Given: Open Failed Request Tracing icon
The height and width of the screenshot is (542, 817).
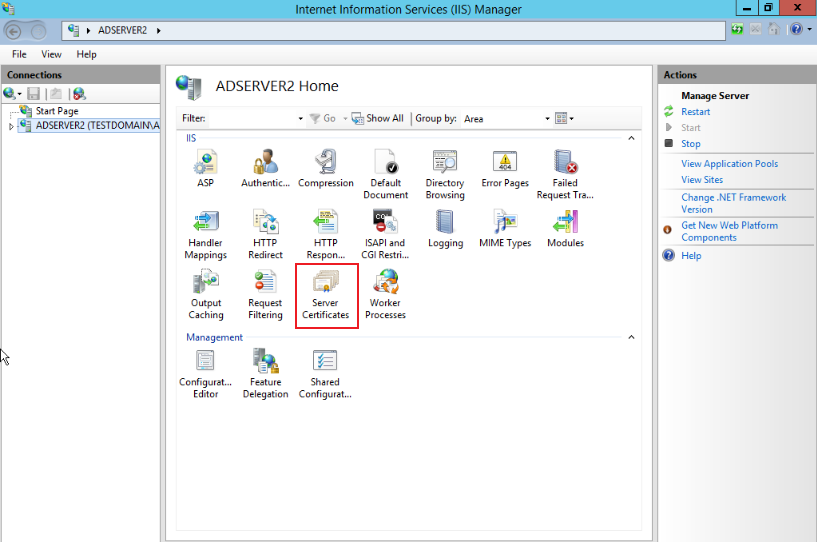Looking at the screenshot, I should pos(565,174).
